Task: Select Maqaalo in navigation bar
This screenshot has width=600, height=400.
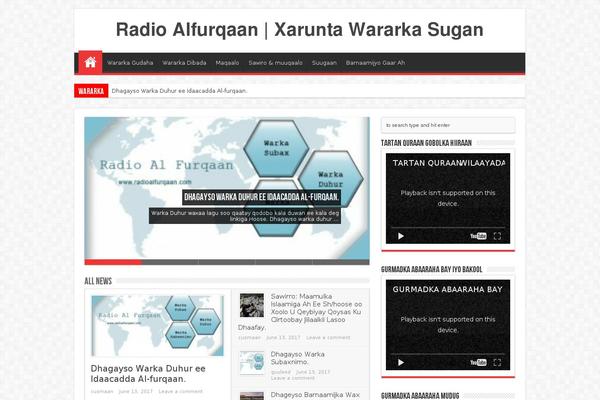Action: point(227,63)
